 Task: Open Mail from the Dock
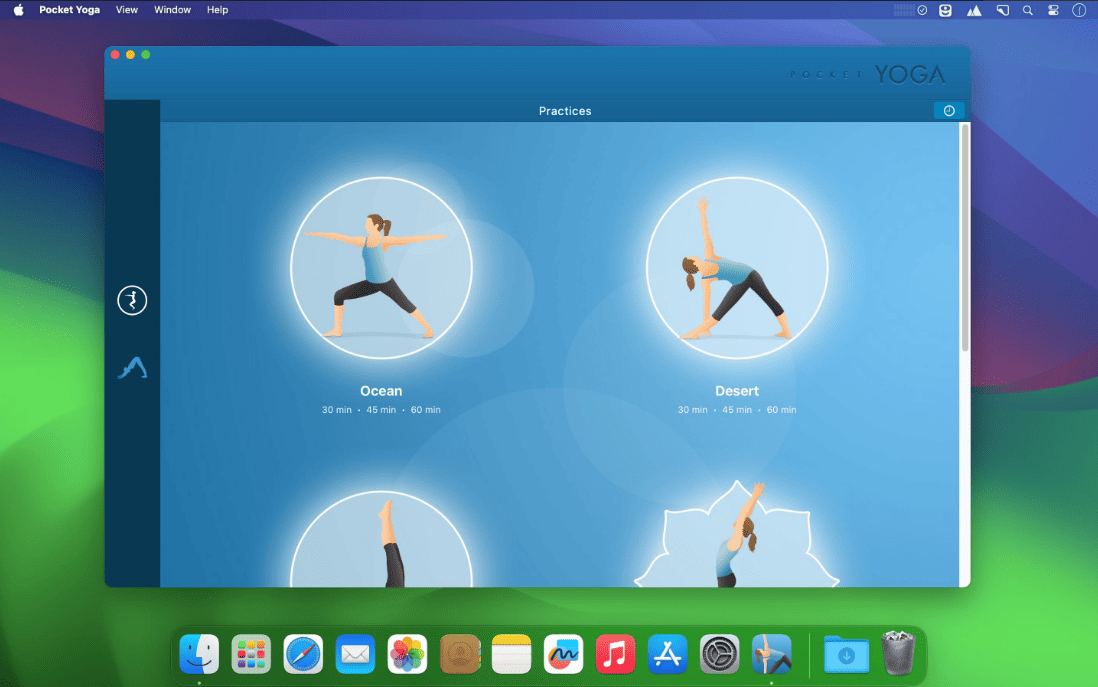(355, 654)
